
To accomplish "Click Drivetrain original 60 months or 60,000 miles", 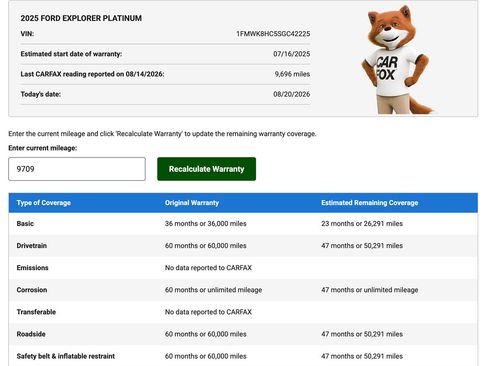I will click(206, 246).
